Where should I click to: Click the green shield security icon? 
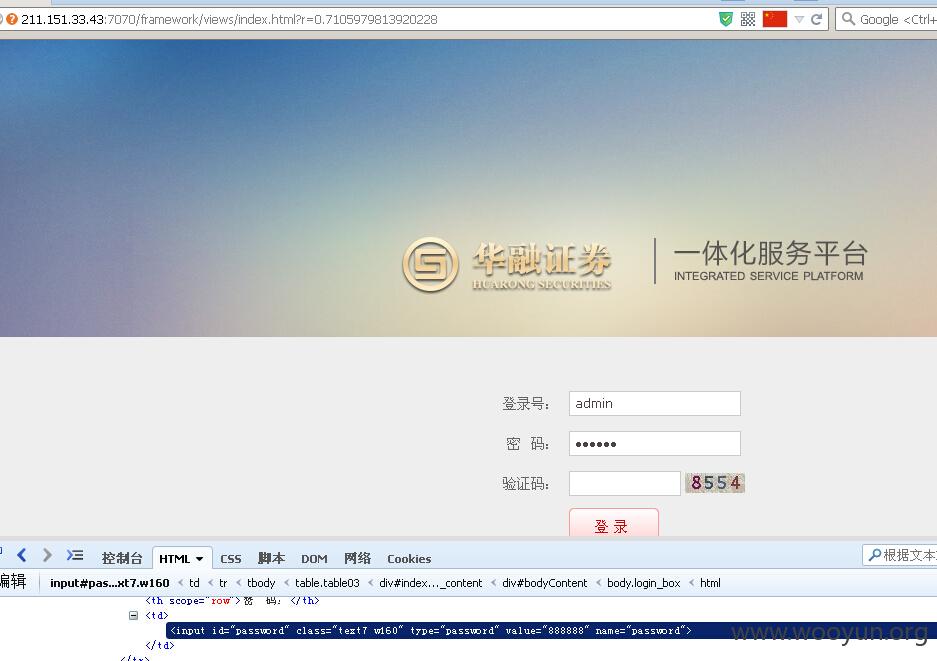click(725, 19)
